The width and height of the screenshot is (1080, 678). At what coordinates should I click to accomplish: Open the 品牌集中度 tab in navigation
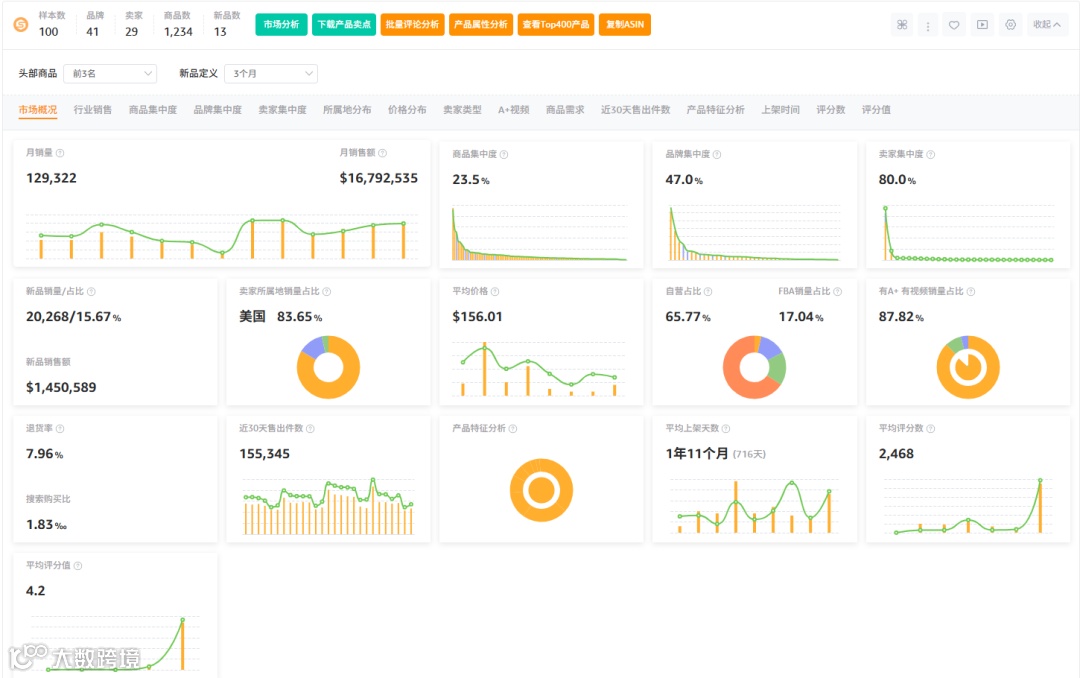pyautogui.click(x=218, y=110)
